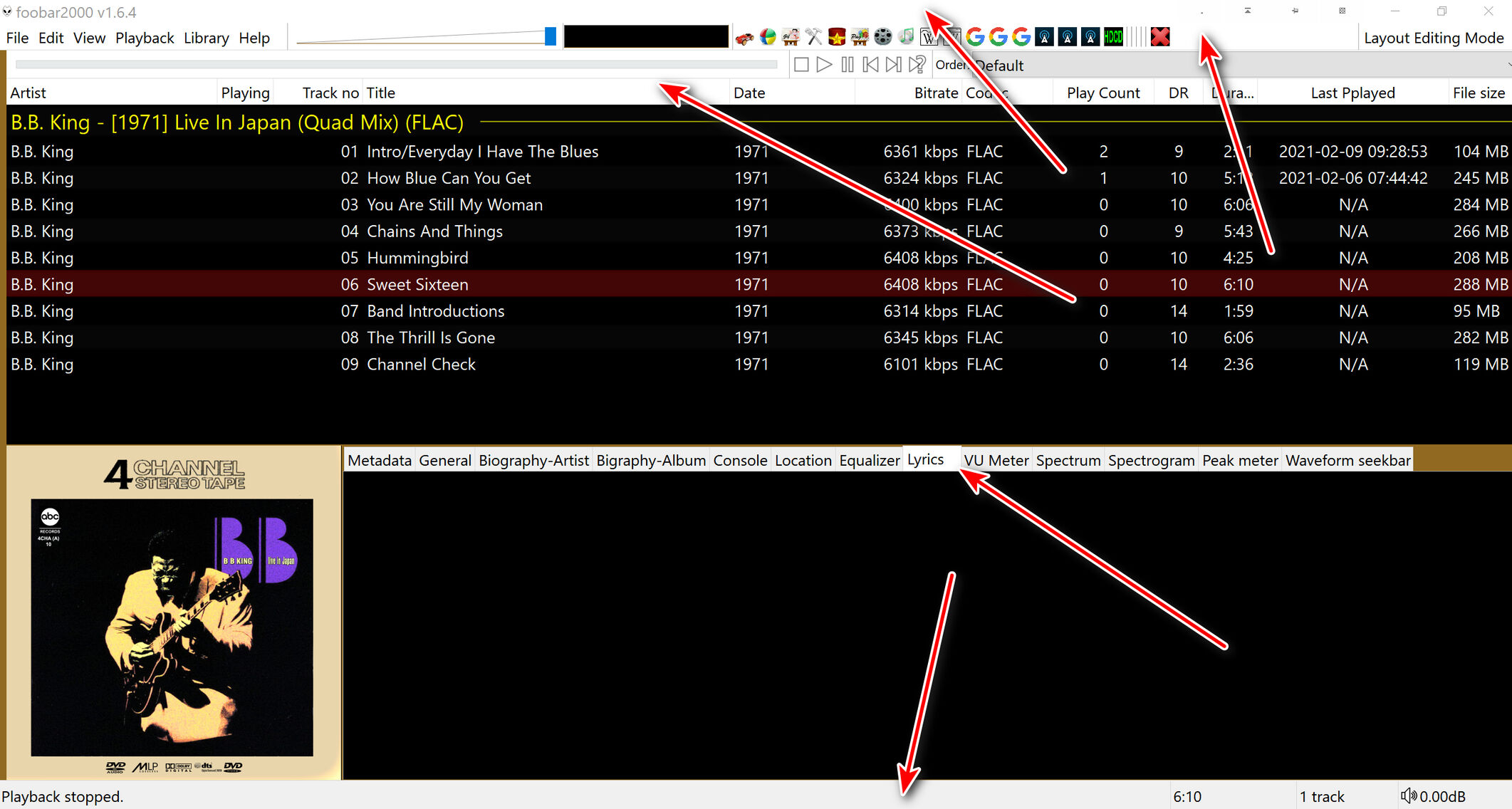The height and width of the screenshot is (809, 1512).
Task: Click the red toy car icon
Action: coord(744,38)
